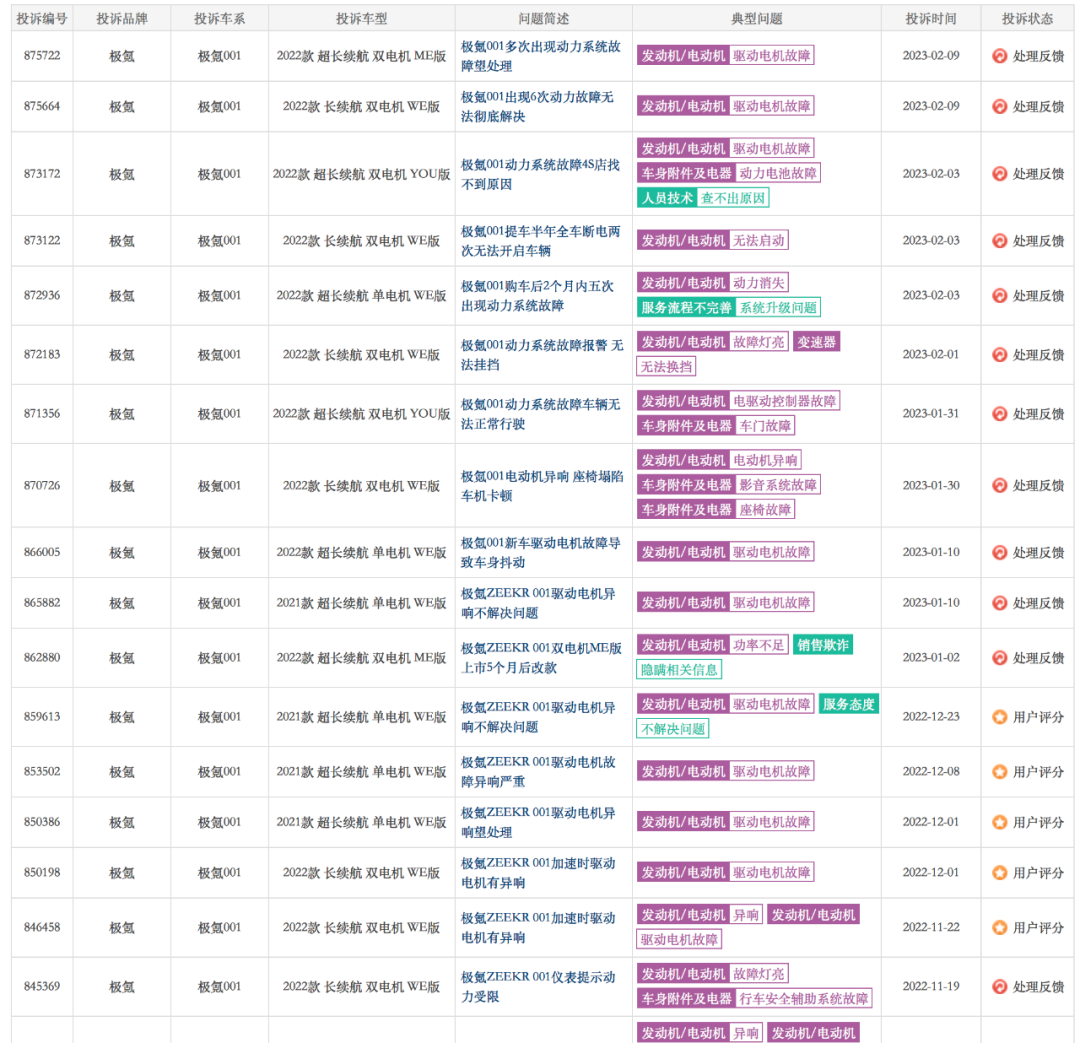Image resolution: width=1080 pixels, height=1043 pixels.
Task: Click user rating icon in row 853502
Action: click(999, 772)
